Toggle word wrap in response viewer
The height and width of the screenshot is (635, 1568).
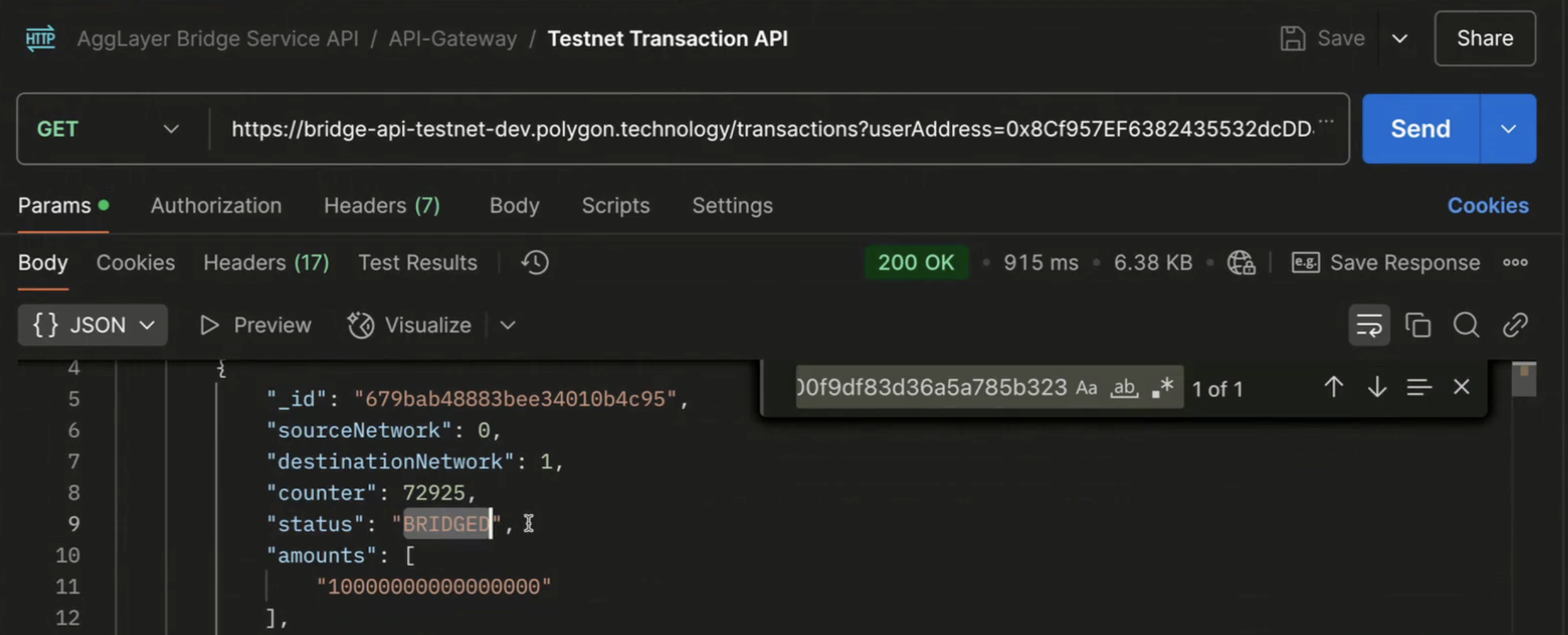(1369, 325)
